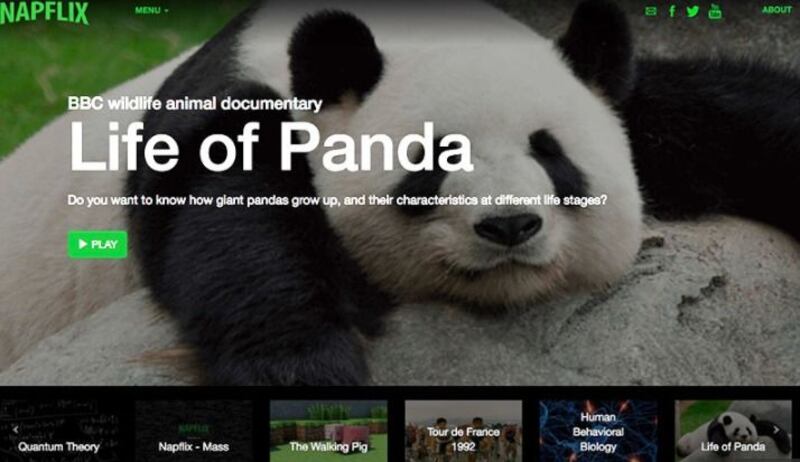The width and height of the screenshot is (800, 462).
Task: Open the YouTube icon link
Action: point(715,11)
